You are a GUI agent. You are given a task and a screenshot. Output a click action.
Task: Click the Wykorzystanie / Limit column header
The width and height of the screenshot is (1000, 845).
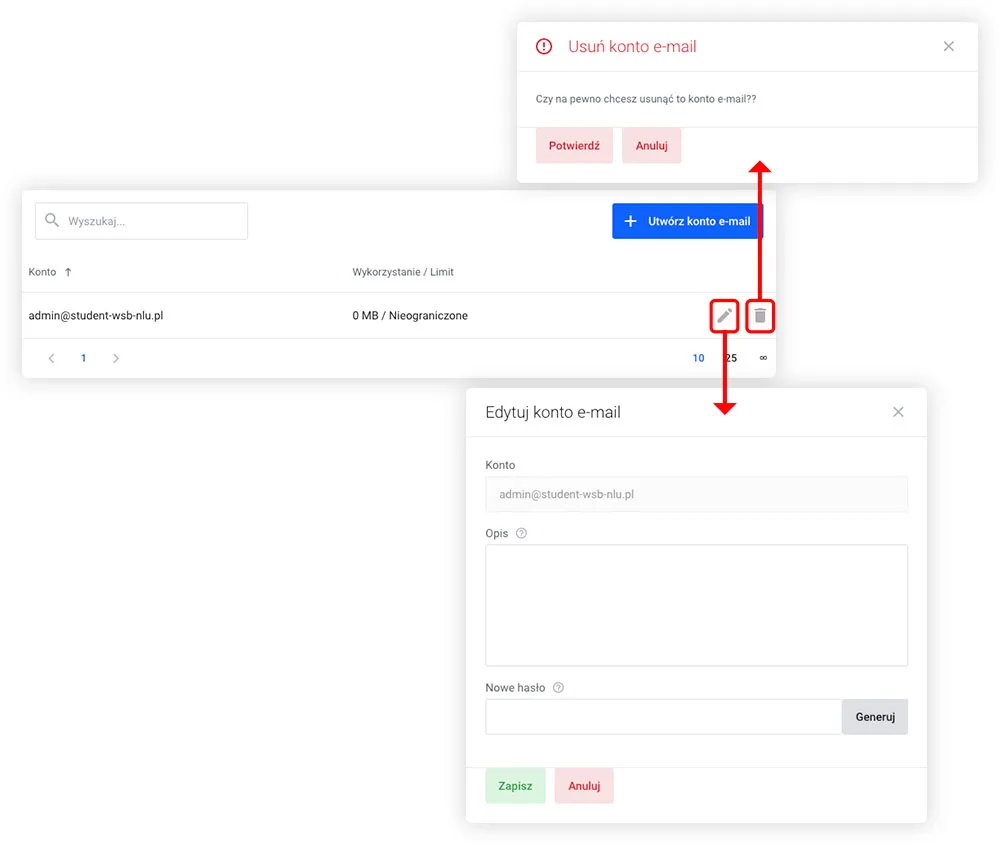(402, 272)
